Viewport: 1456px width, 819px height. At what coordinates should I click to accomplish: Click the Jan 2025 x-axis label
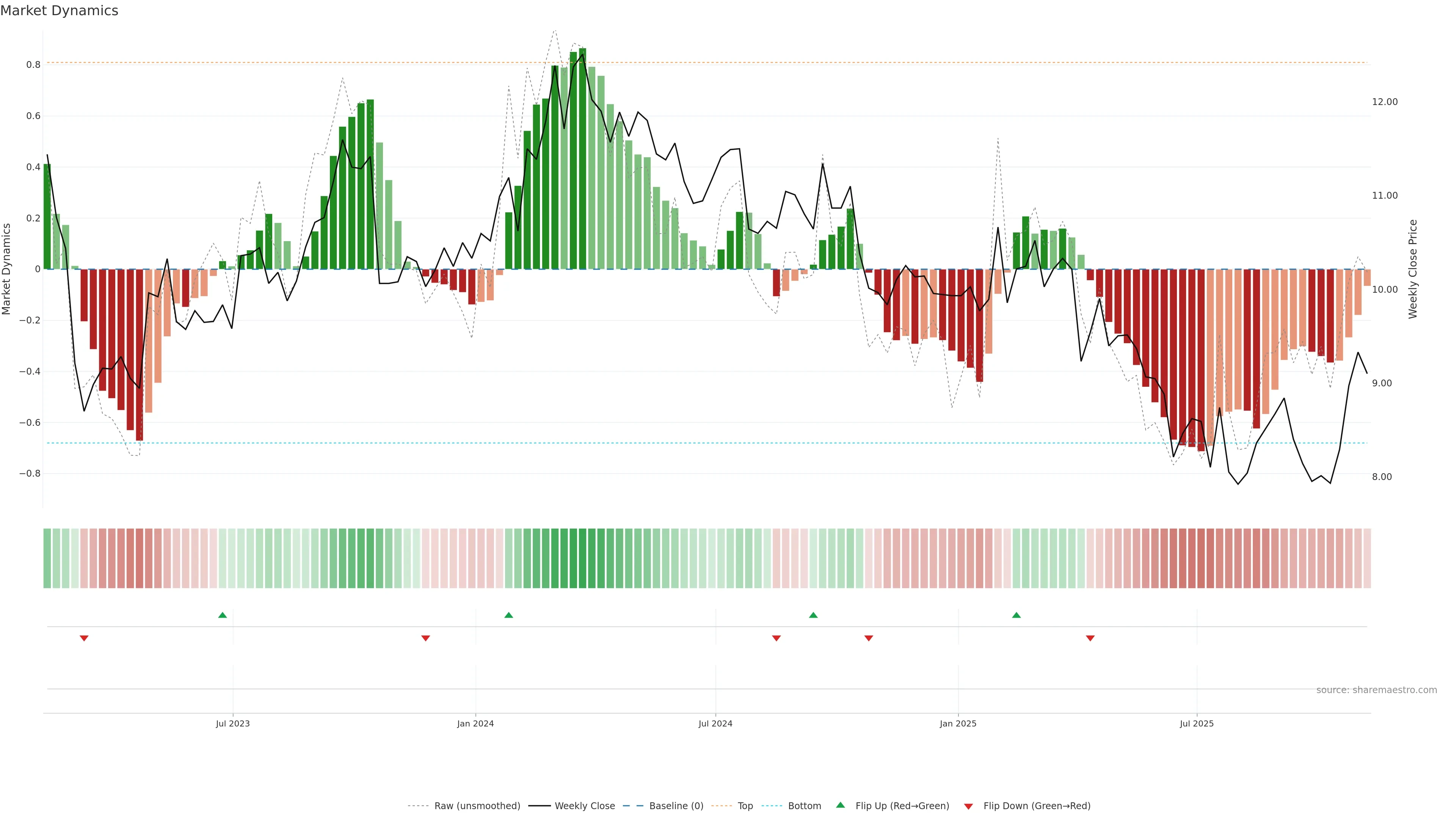[x=957, y=723]
